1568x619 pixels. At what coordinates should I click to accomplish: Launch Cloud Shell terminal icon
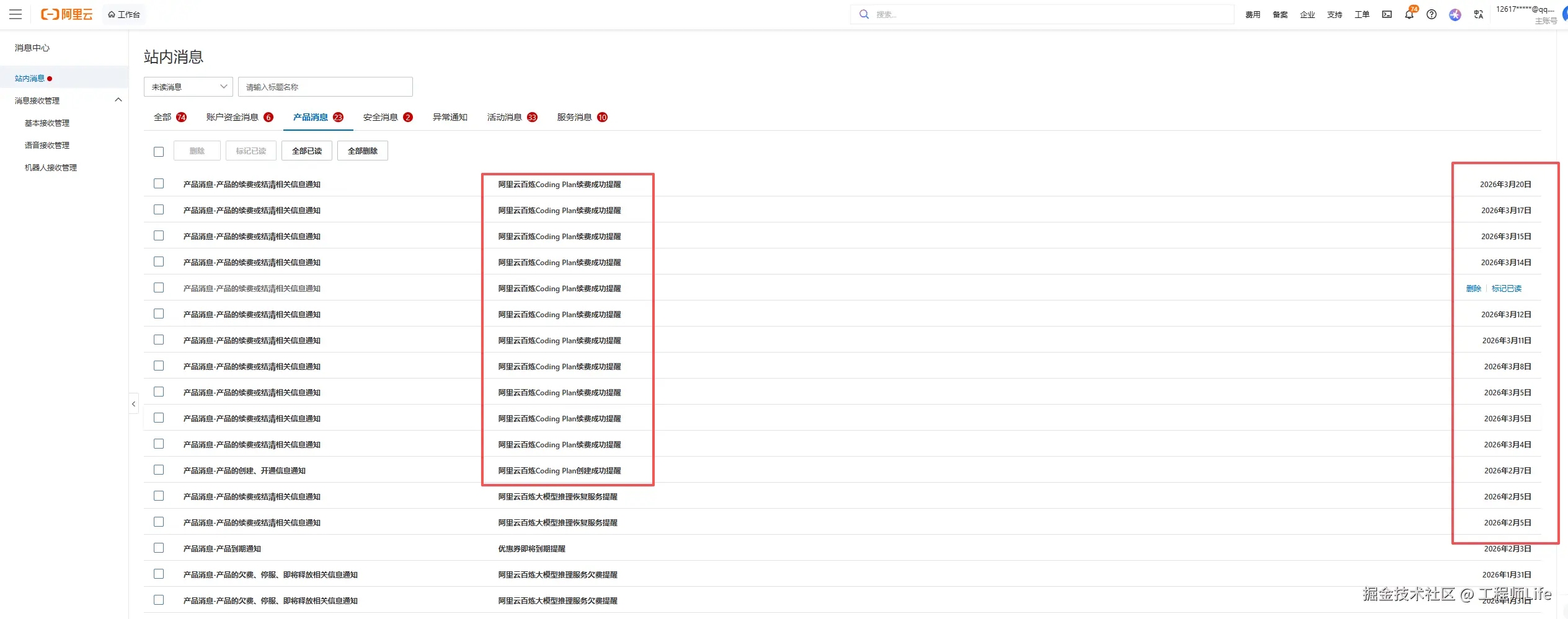click(x=1387, y=14)
